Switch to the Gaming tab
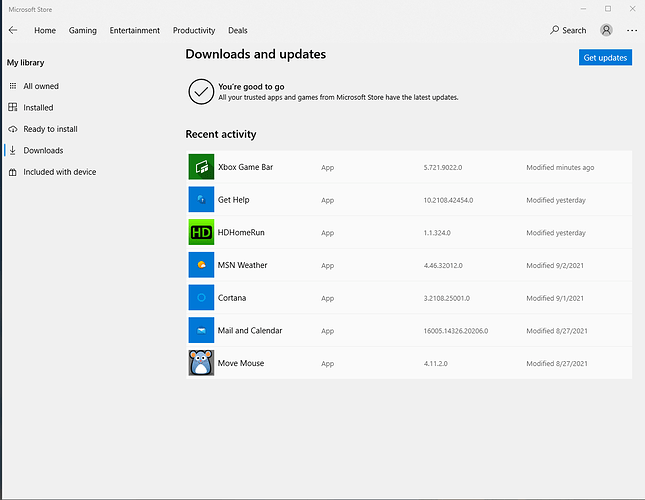Viewport: 645px width, 500px height. [x=83, y=31]
